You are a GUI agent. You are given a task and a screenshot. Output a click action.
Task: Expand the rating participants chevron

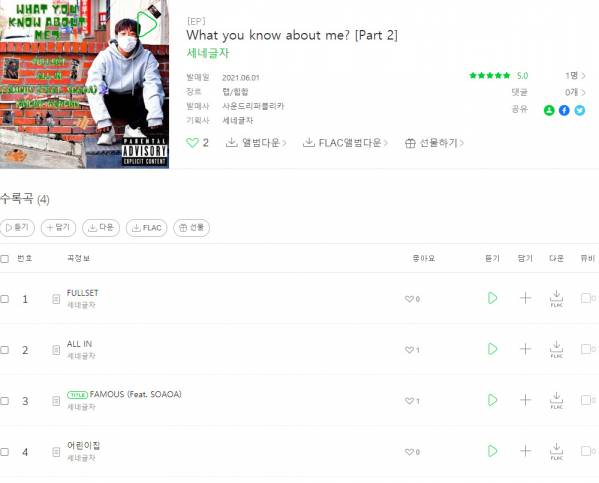tap(583, 76)
